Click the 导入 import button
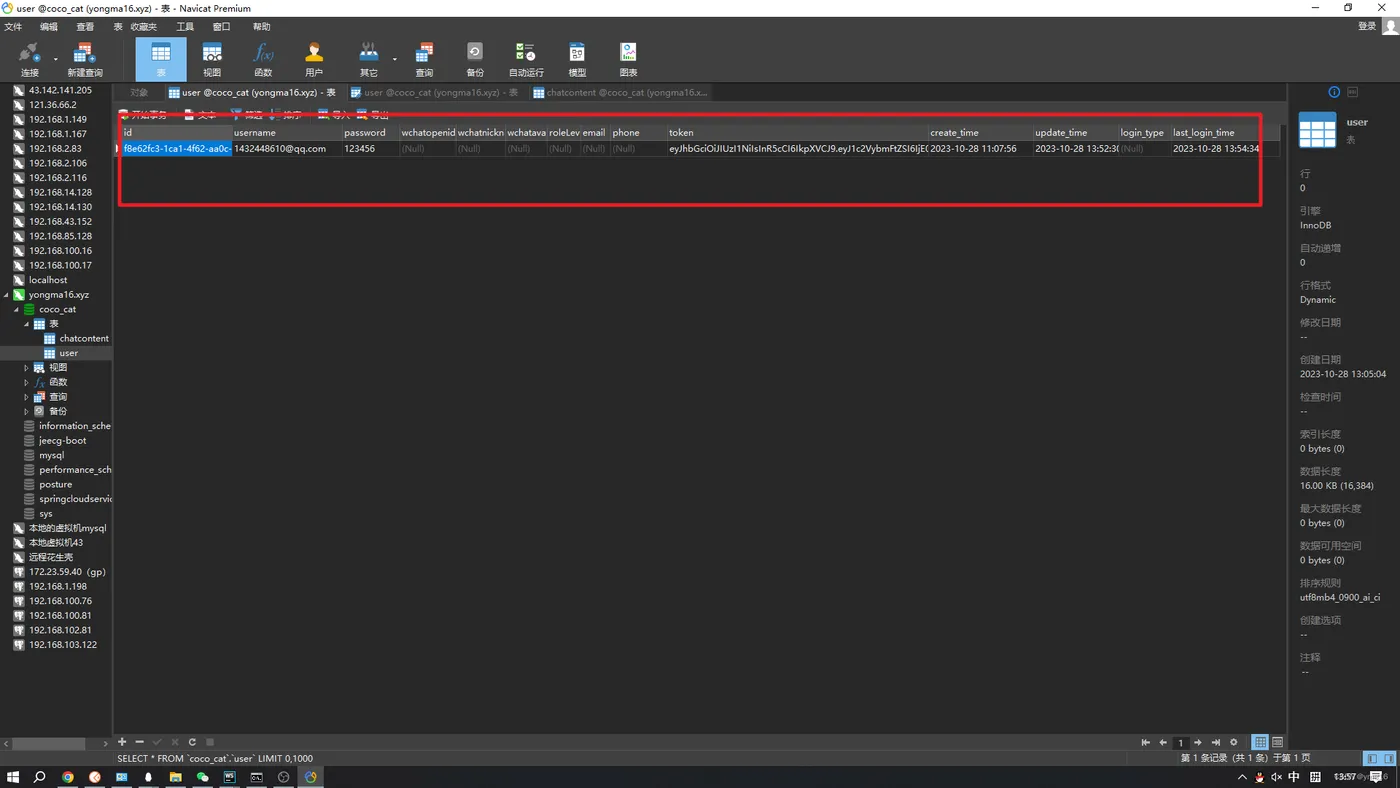 click(x=334, y=115)
